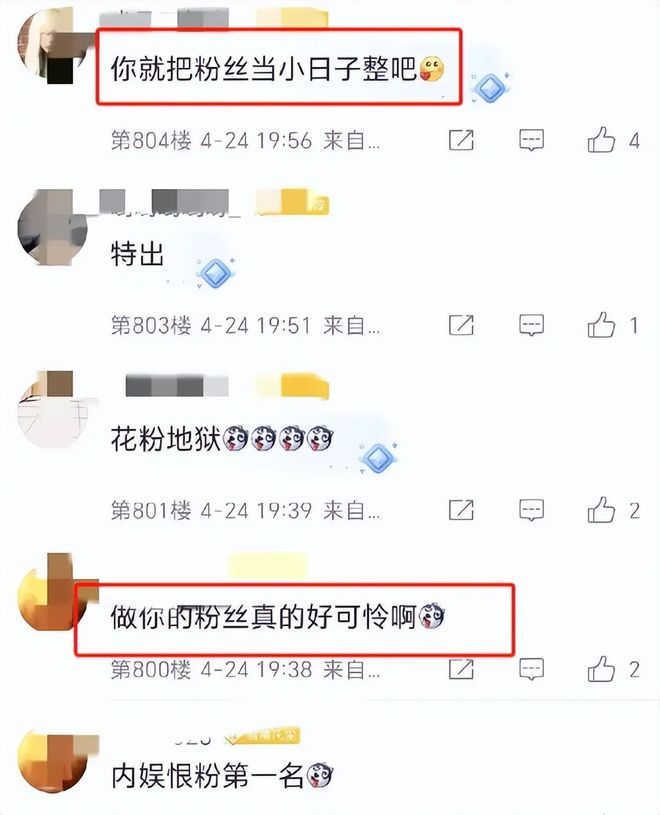This screenshot has height=815, width=660.
Task: Like the 第800楼 comment
Action: click(601, 668)
